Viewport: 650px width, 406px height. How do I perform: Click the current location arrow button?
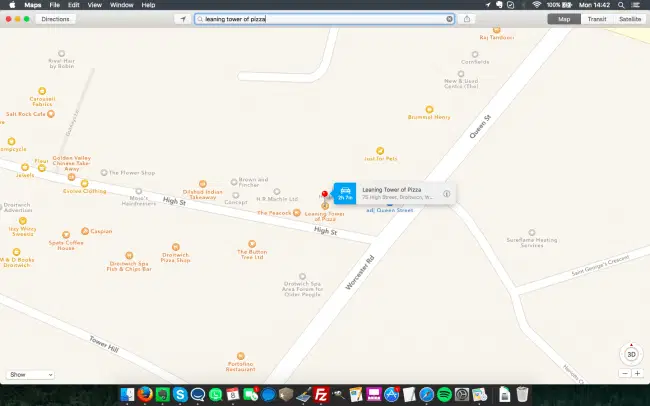pos(183,19)
